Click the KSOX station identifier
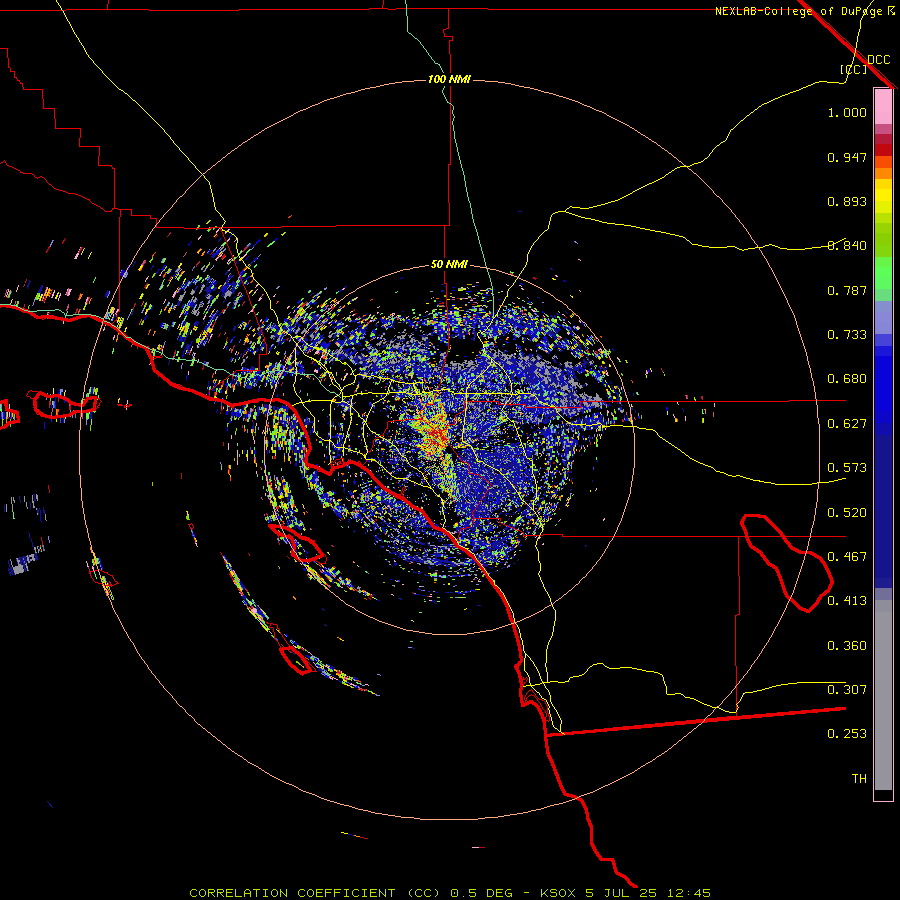 [560, 893]
